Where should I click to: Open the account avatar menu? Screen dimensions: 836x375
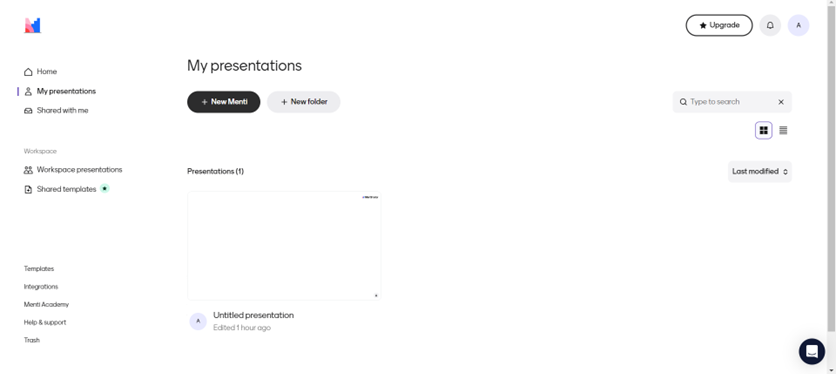pyautogui.click(x=798, y=25)
